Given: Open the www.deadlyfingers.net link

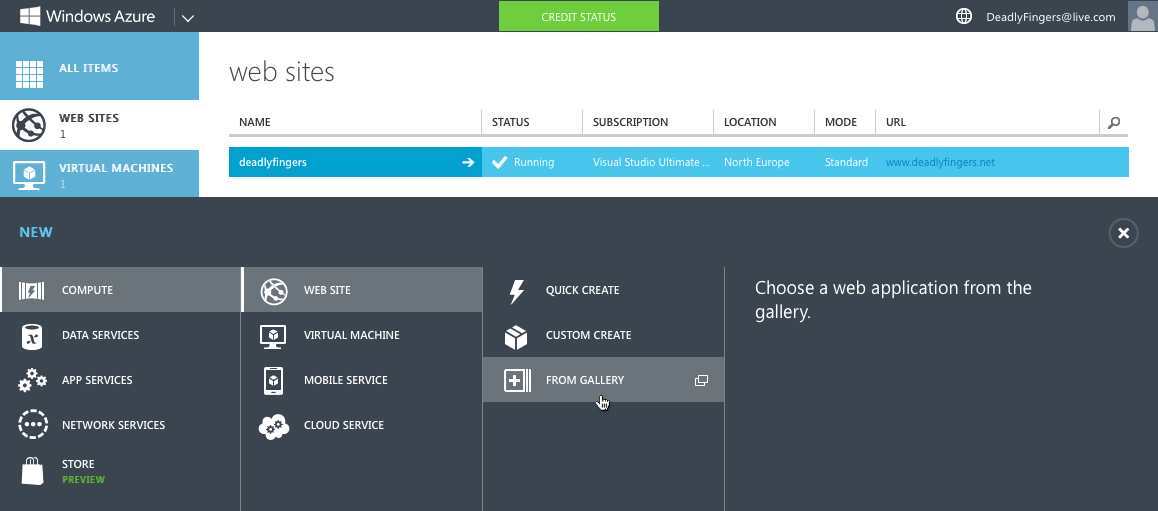Looking at the screenshot, I should click(x=940, y=162).
